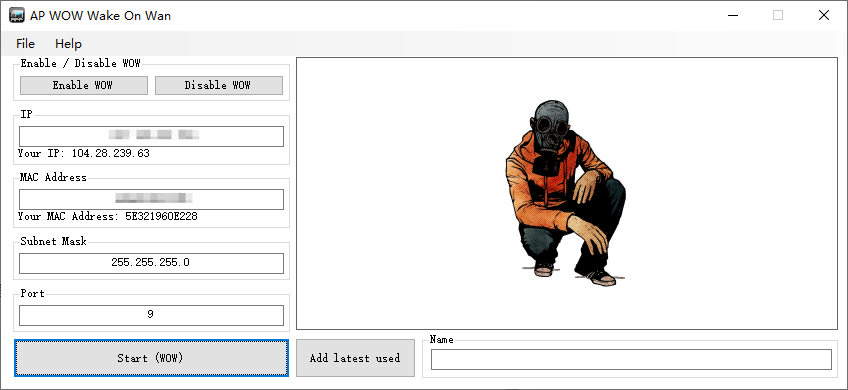Click the AP WOW application title icon
Viewport: 848px width, 390px height.
(x=17, y=16)
